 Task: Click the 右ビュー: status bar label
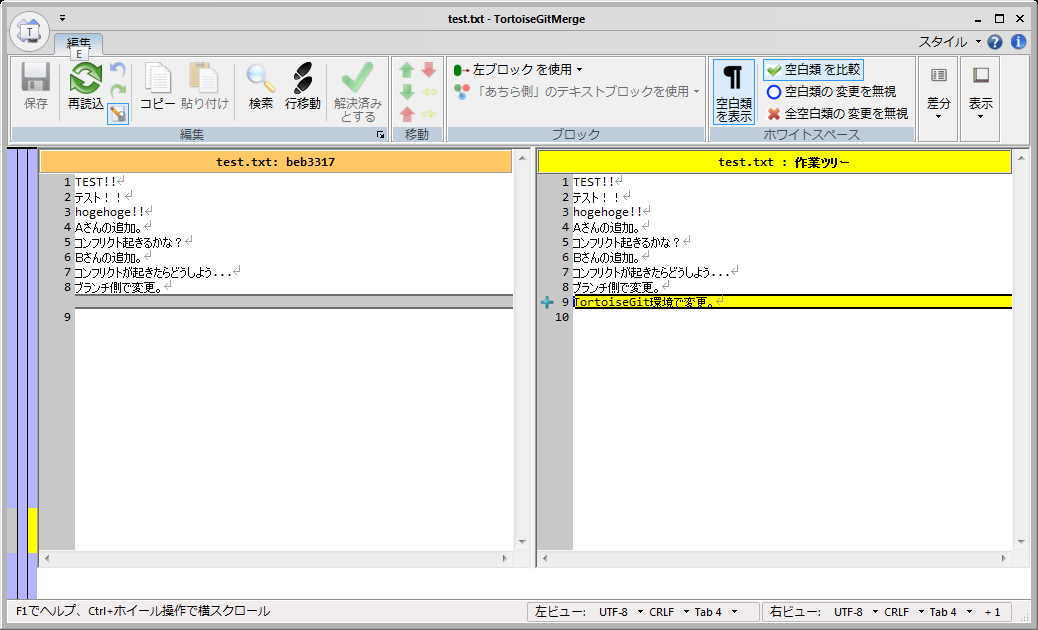(795, 612)
